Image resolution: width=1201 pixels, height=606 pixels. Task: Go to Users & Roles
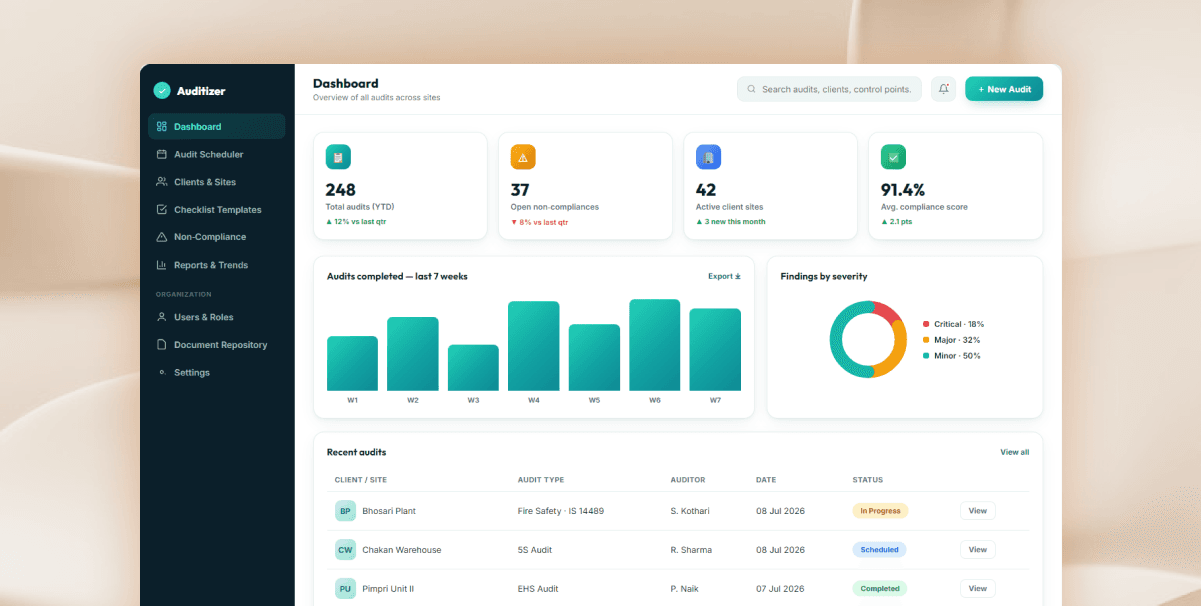(x=217, y=317)
